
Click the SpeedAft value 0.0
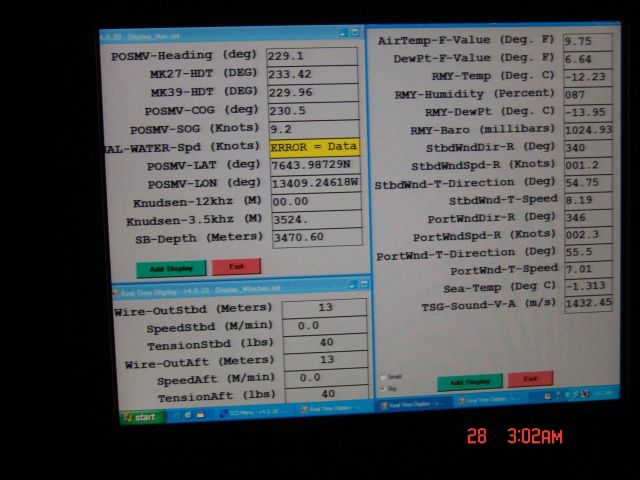point(326,378)
